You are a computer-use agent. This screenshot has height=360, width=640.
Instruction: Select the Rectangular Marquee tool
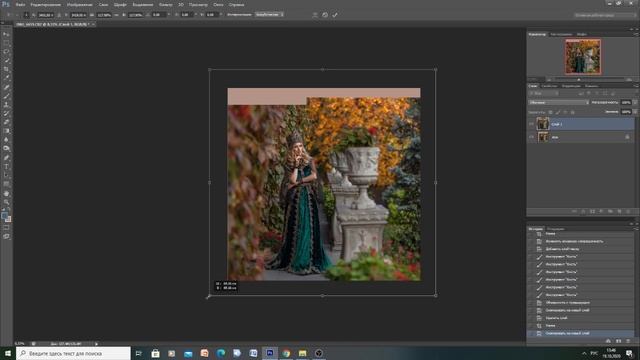click(x=6, y=43)
